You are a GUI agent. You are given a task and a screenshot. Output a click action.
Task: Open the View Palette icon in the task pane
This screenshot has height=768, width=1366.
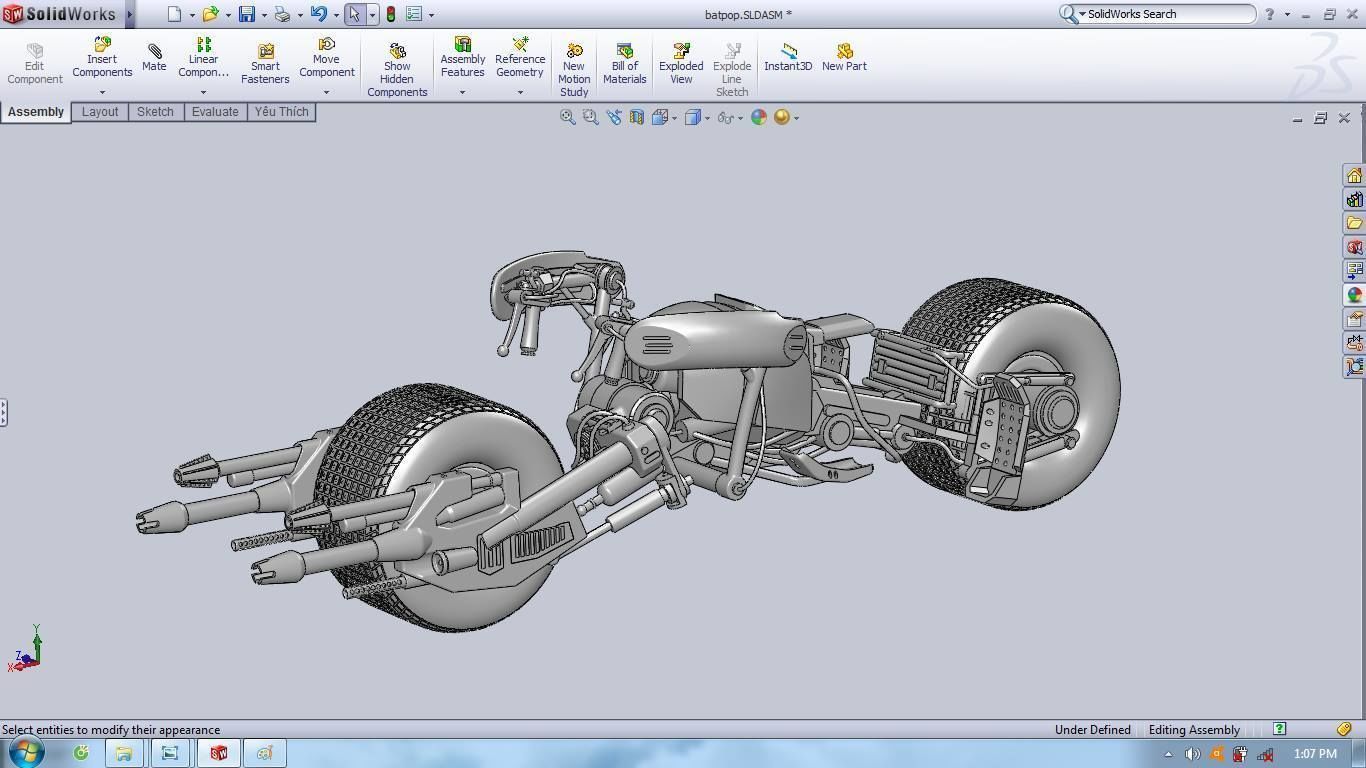click(x=1354, y=271)
